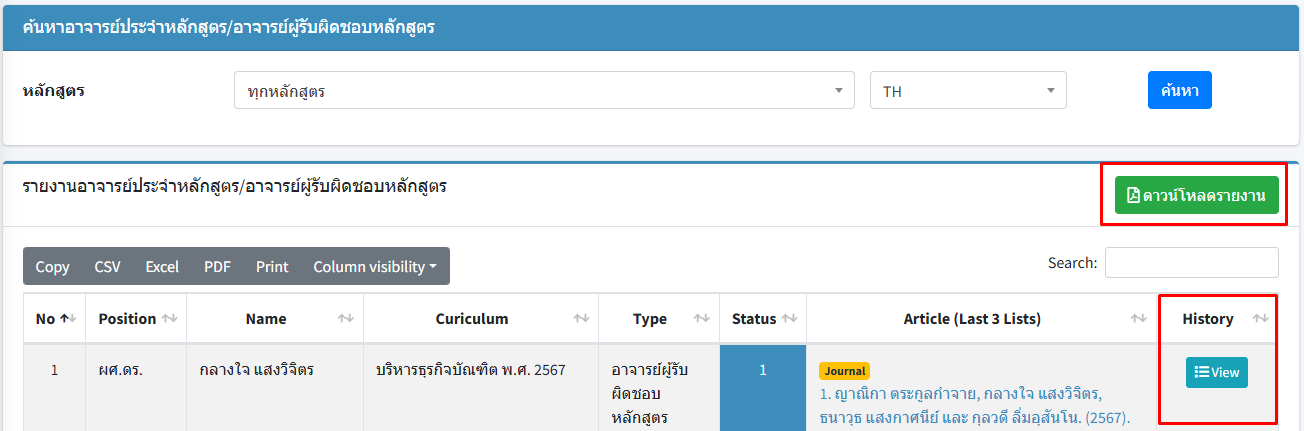Click sort arrows in Article column header

coord(1139,318)
